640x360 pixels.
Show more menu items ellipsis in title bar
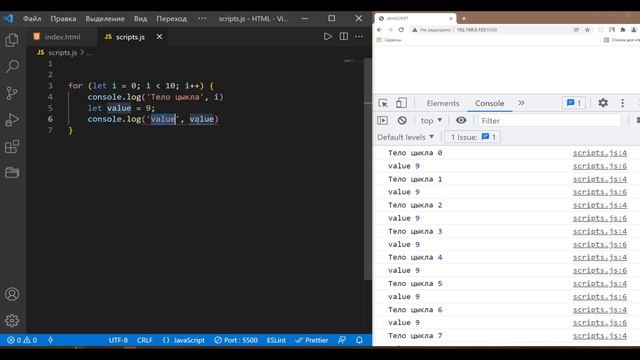tap(202, 18)
